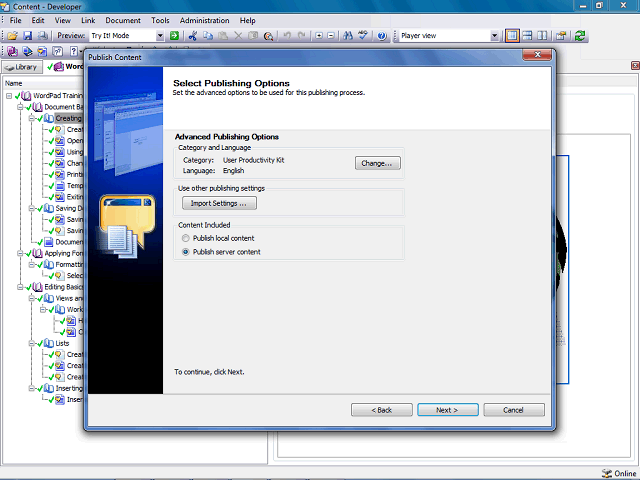Open the File menu
The height and width of the screenshot is (480, 640).
(16, 20)
